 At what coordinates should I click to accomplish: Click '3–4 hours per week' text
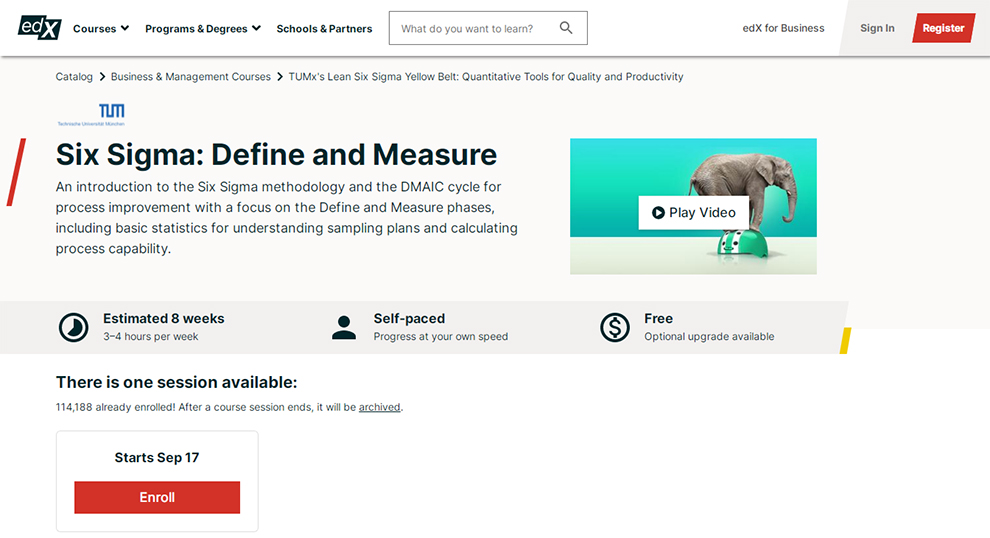[151, 337]
